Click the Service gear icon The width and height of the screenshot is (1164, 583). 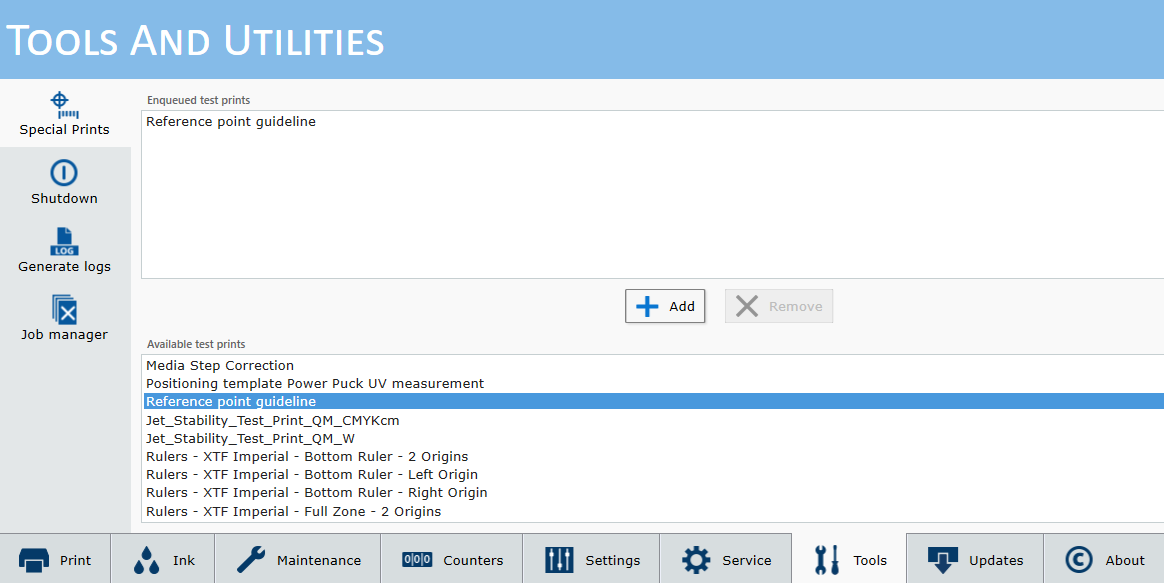696,560
